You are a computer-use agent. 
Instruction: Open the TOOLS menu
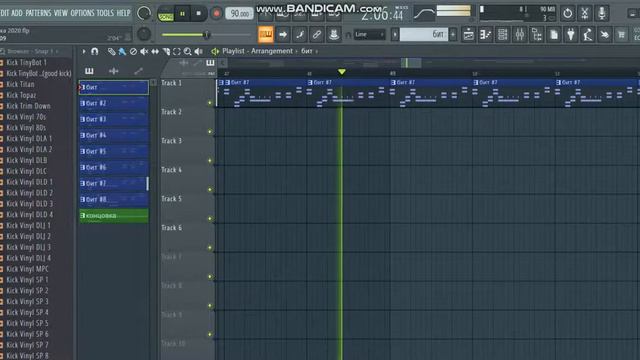[x=105, y=13]
